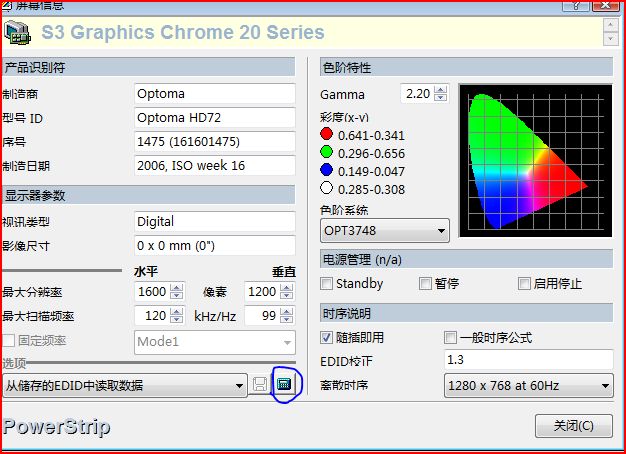The image size is (626, 454).
Task: Uncheck the 随插即用 plug and play checkbox
Action: [326, 338]
